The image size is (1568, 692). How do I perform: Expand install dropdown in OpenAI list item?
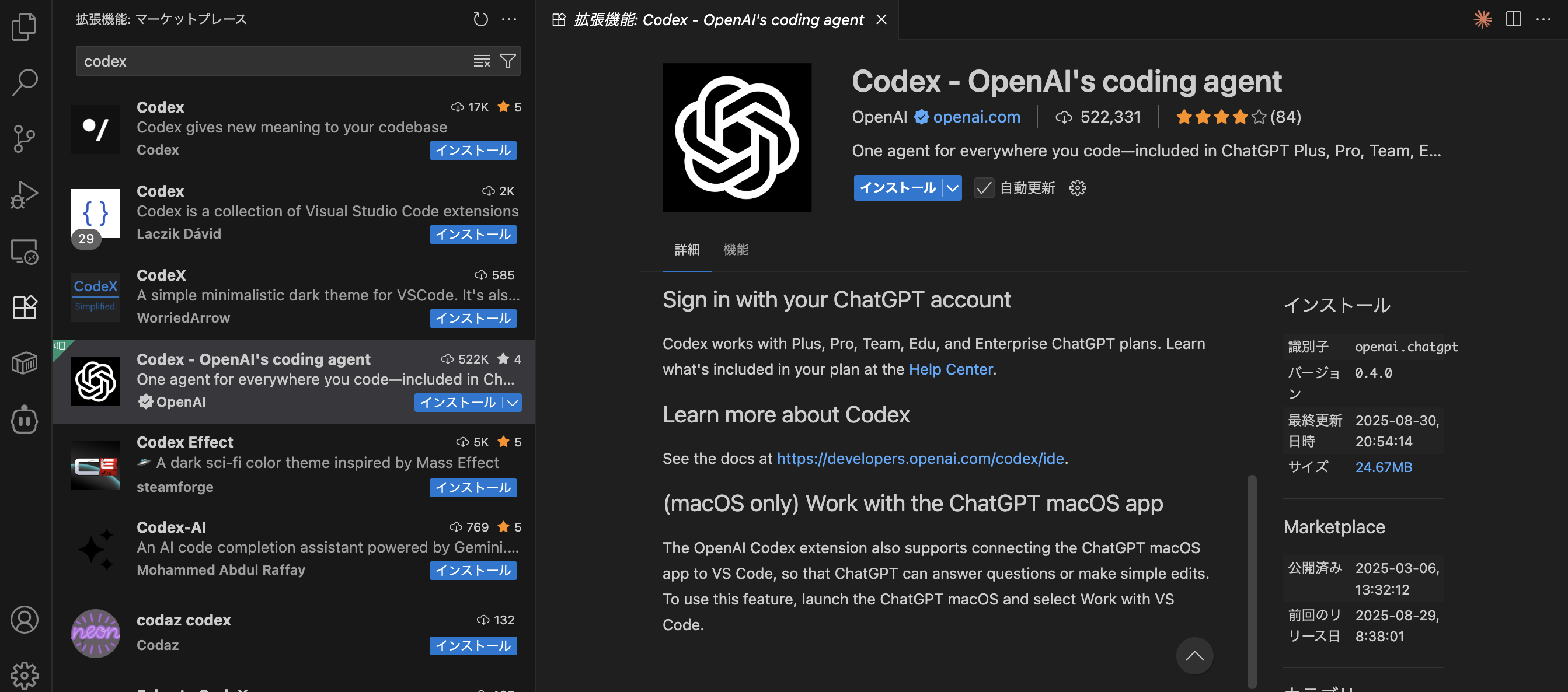pyautogui.click(x=513, y=402)
